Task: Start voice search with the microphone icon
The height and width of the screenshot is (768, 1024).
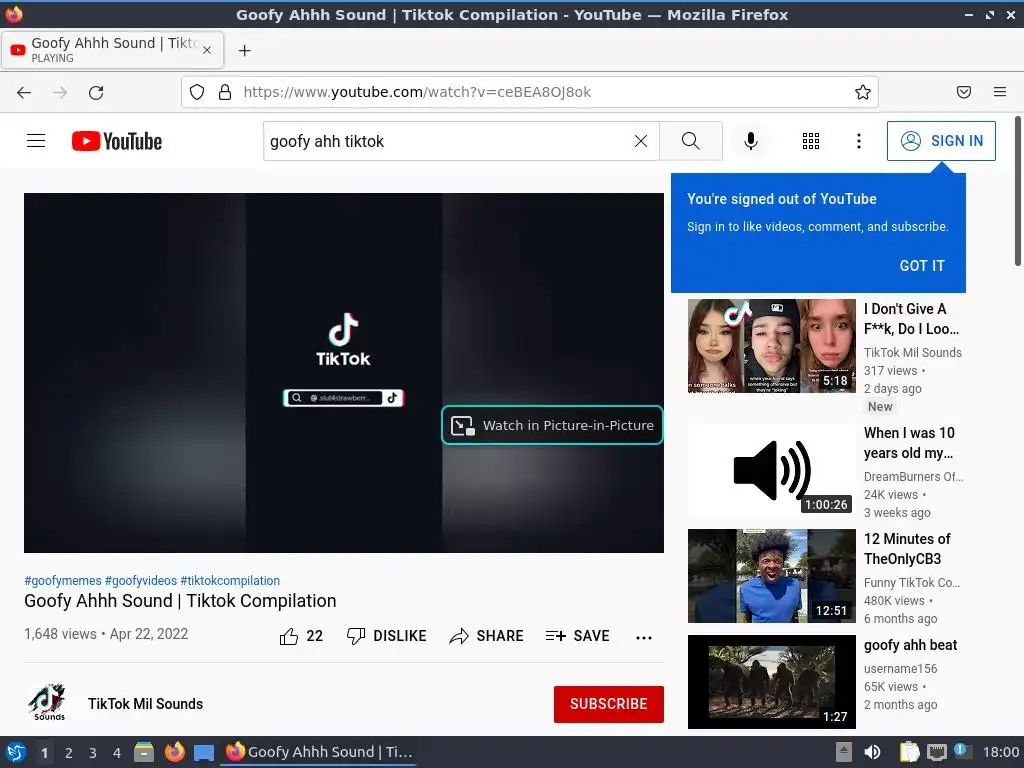Action: [751, 141]
